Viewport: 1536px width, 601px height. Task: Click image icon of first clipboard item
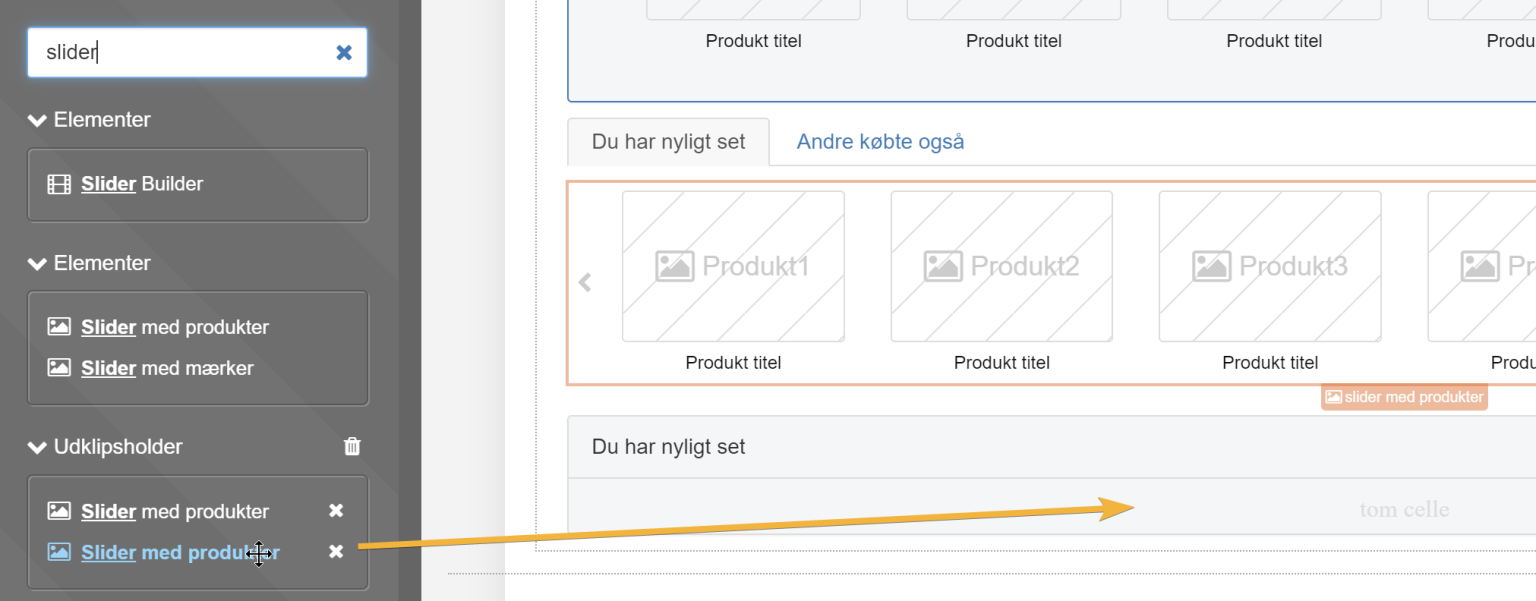pyautogui.click(x=59, y=511)
